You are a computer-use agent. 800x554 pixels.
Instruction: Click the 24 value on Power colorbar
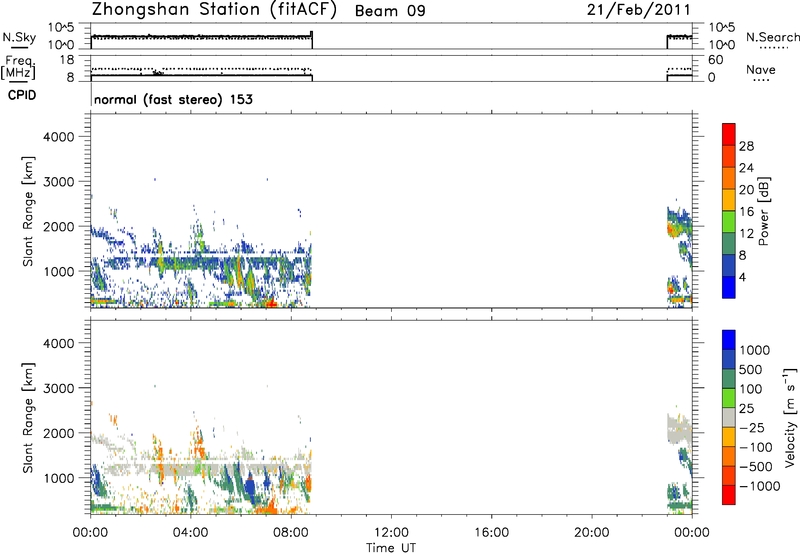tap(746, 168)
